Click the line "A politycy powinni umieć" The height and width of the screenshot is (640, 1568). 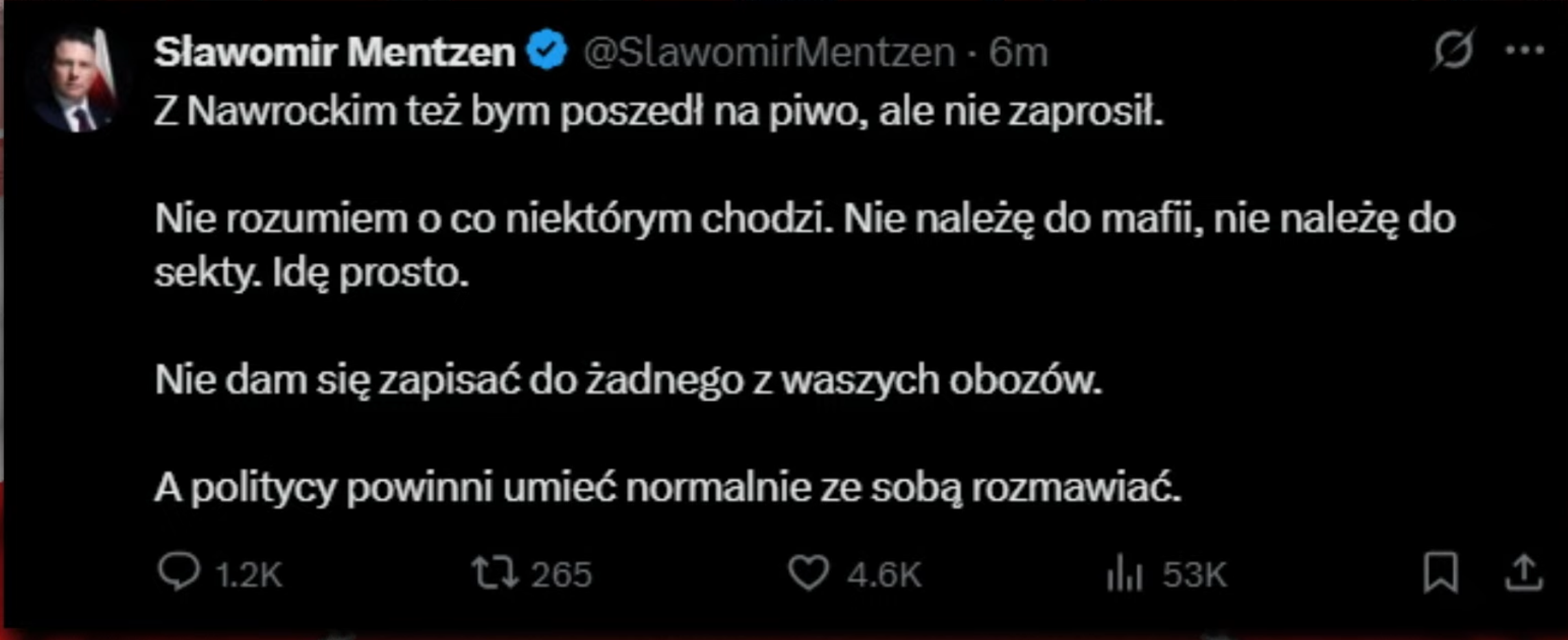(667, 489)
